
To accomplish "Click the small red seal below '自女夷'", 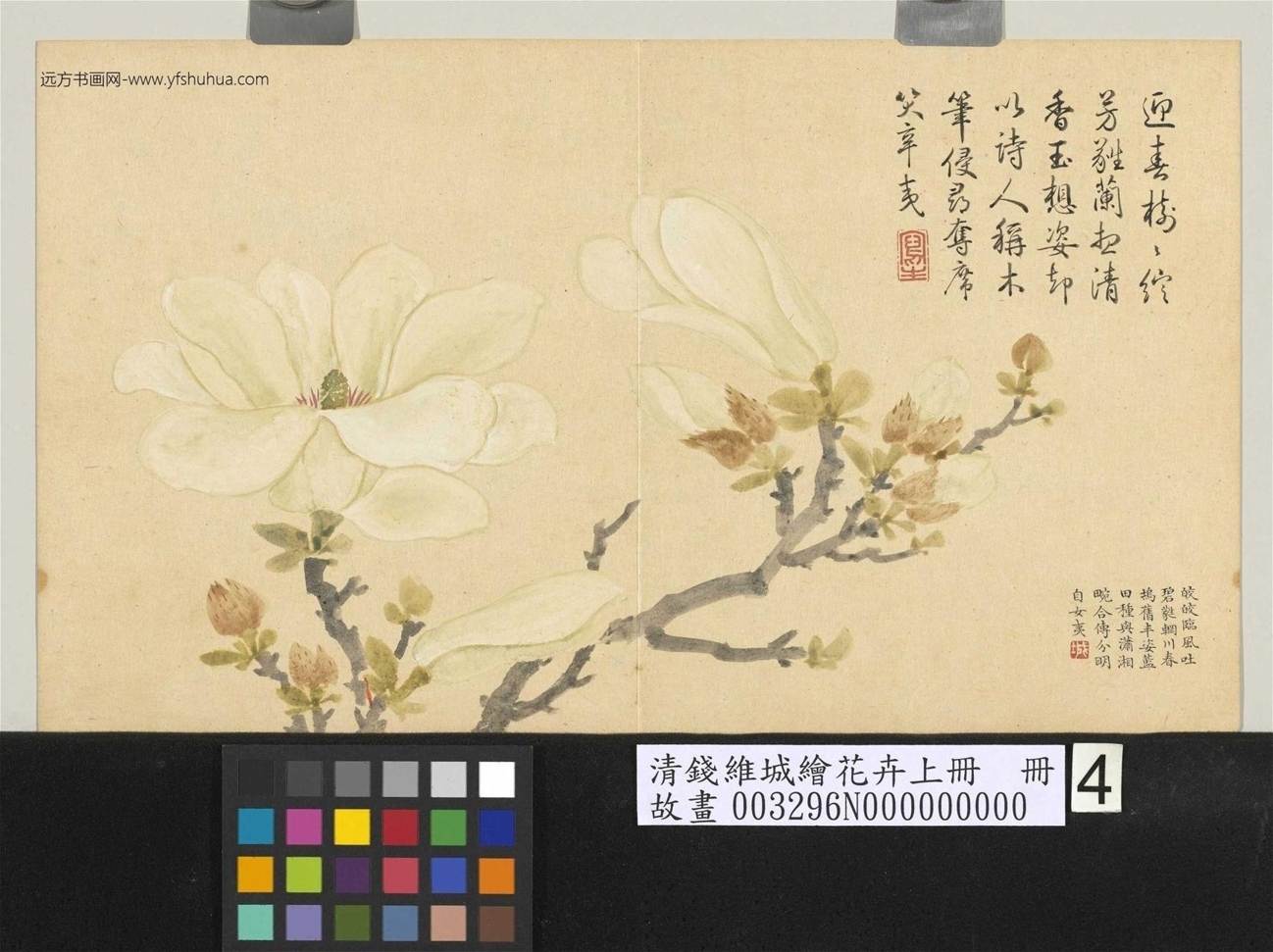I will [x=1081, y=650].
